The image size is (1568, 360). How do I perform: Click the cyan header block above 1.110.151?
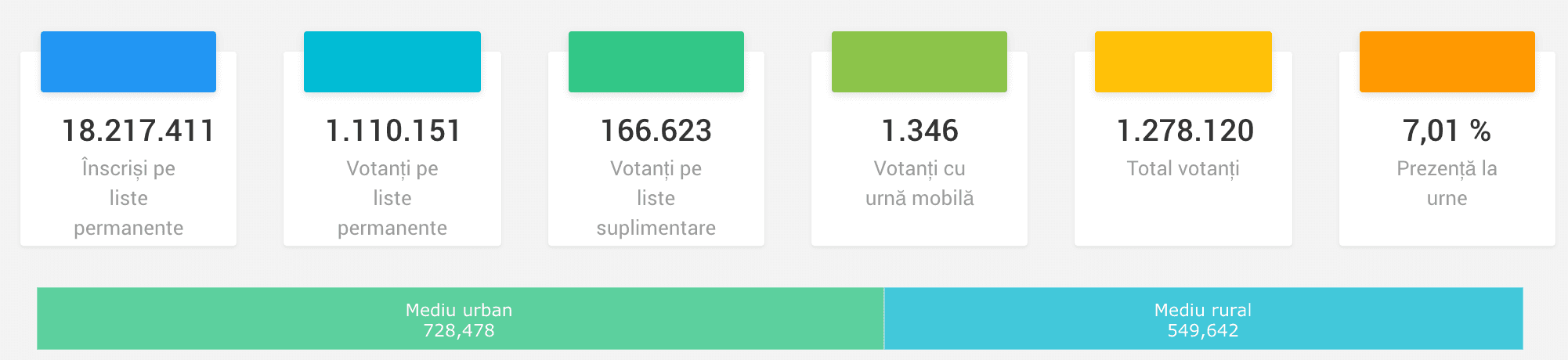392,62
